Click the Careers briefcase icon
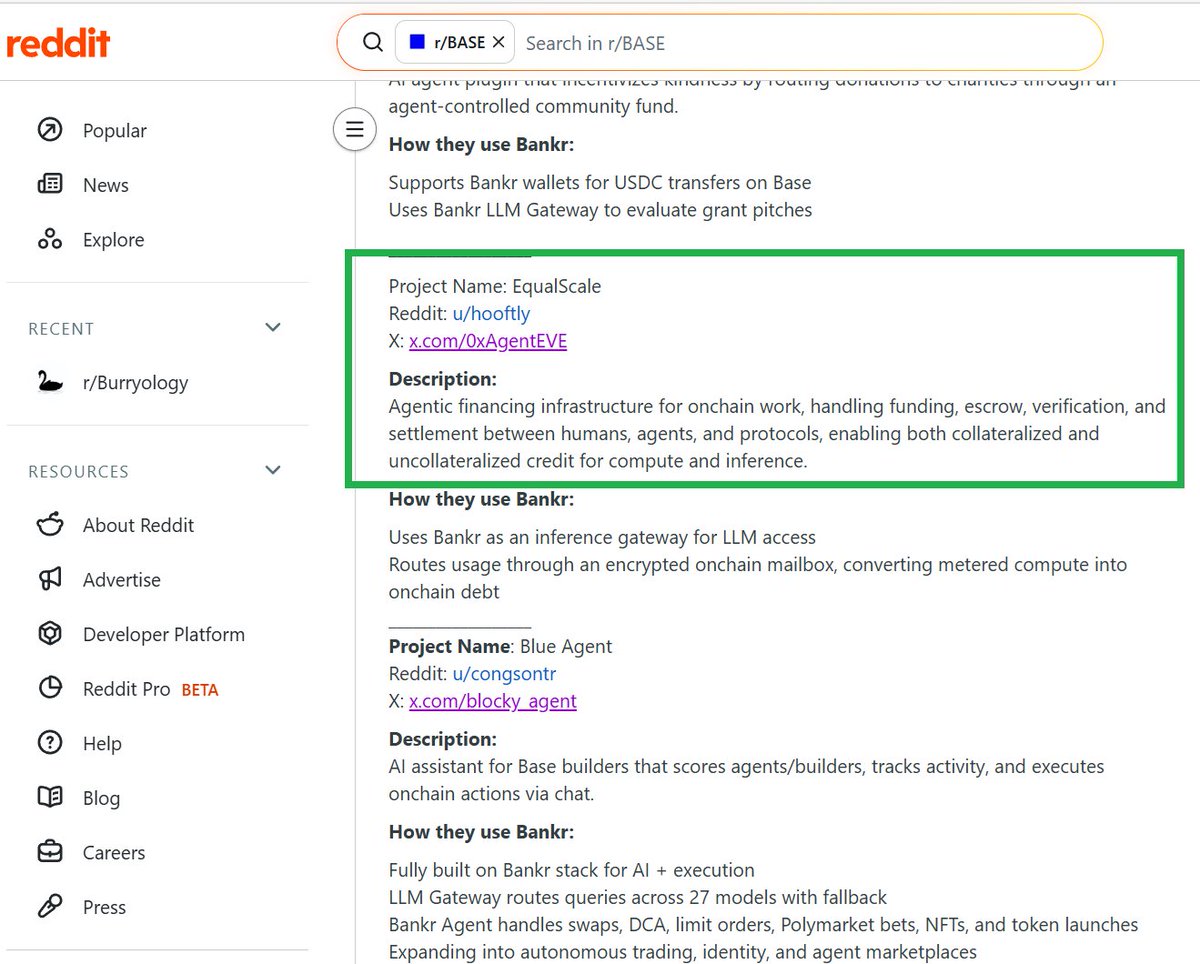The width and height of the screenshot is (1200, 964). tap(49, 852)
